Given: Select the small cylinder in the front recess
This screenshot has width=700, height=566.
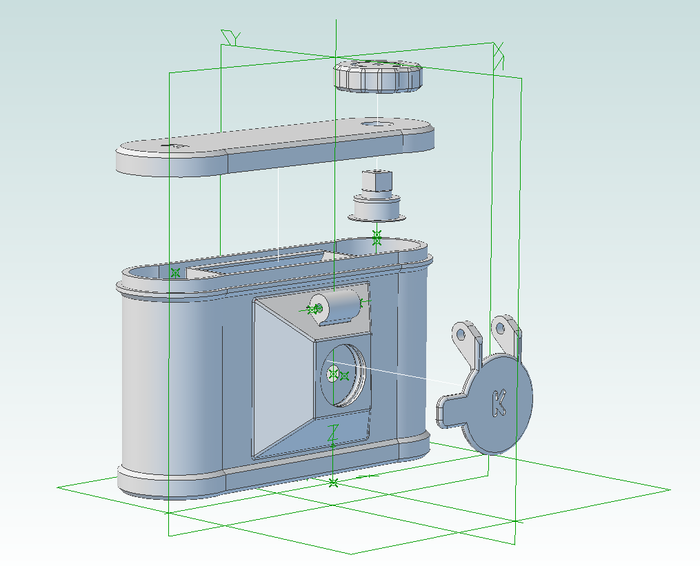Looking at the screenshot, I should click(x=336, y=308).
